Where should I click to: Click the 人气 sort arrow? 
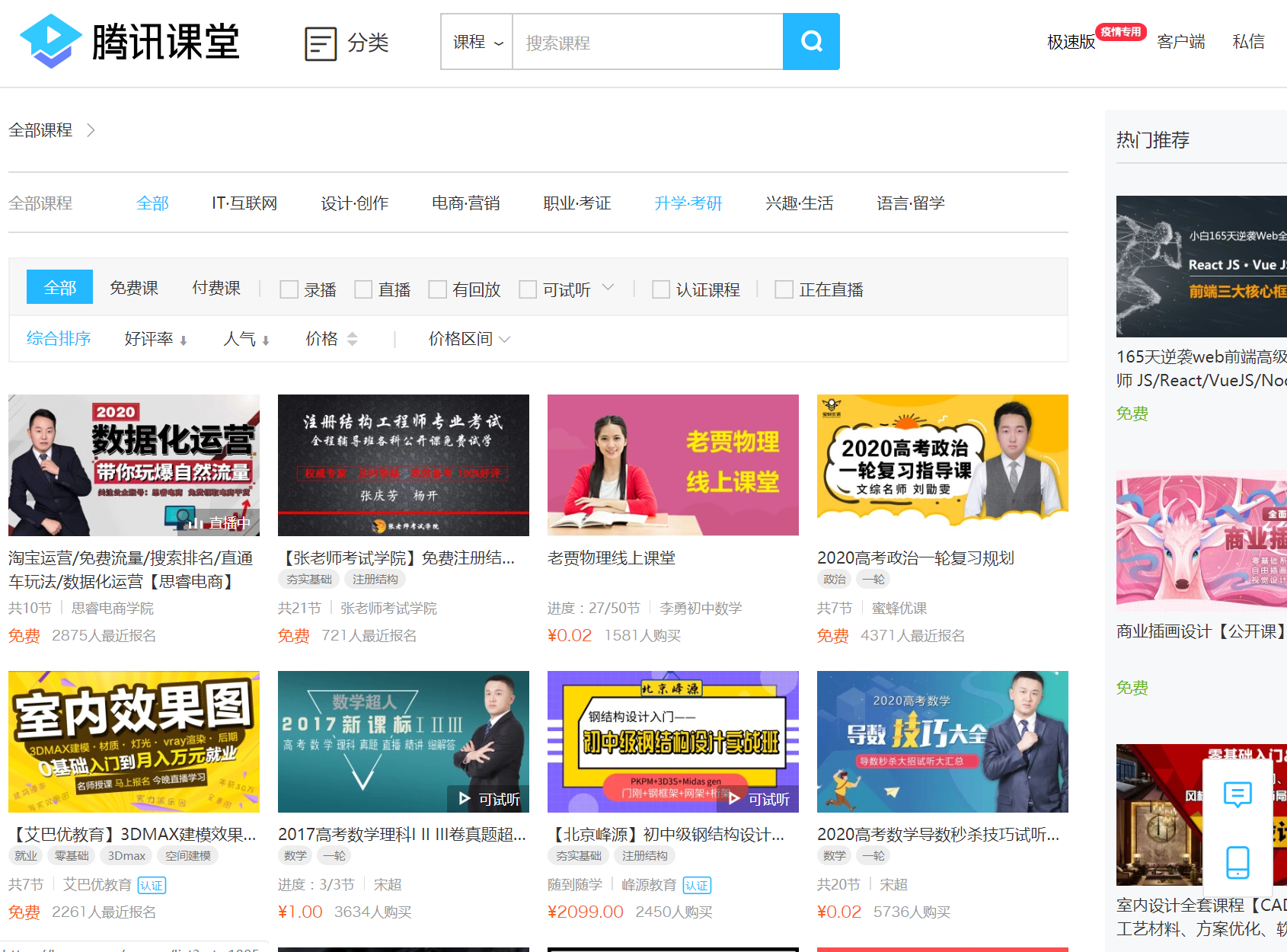coord(266,340)
